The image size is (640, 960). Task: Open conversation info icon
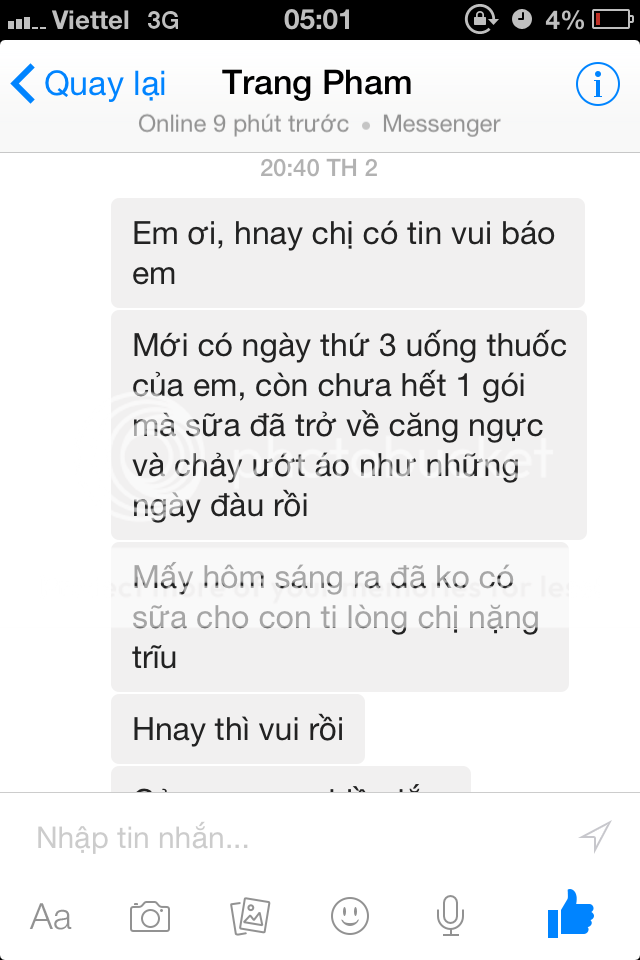click(597, 84)
